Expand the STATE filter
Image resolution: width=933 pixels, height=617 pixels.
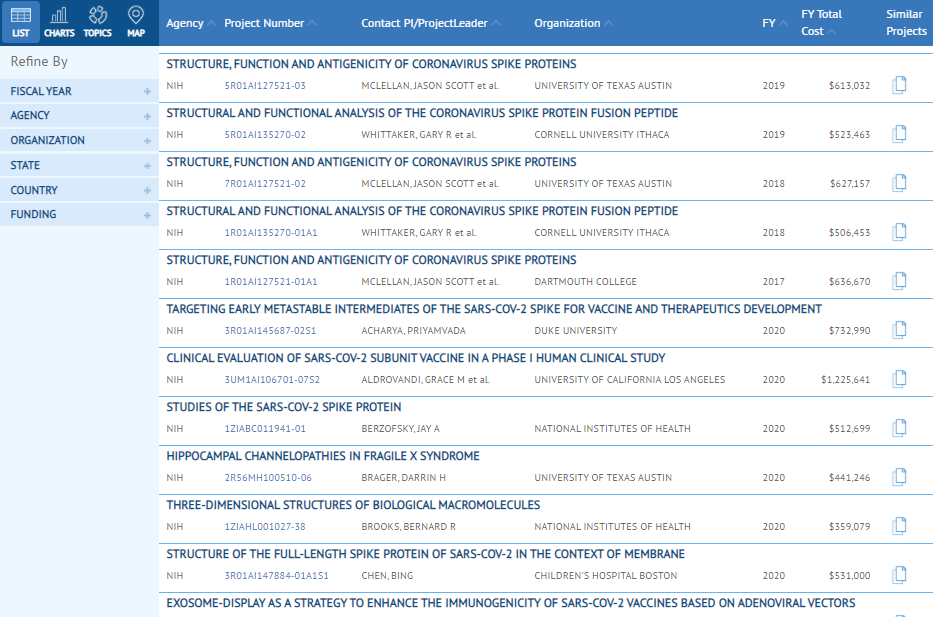(x=79, y=165)
